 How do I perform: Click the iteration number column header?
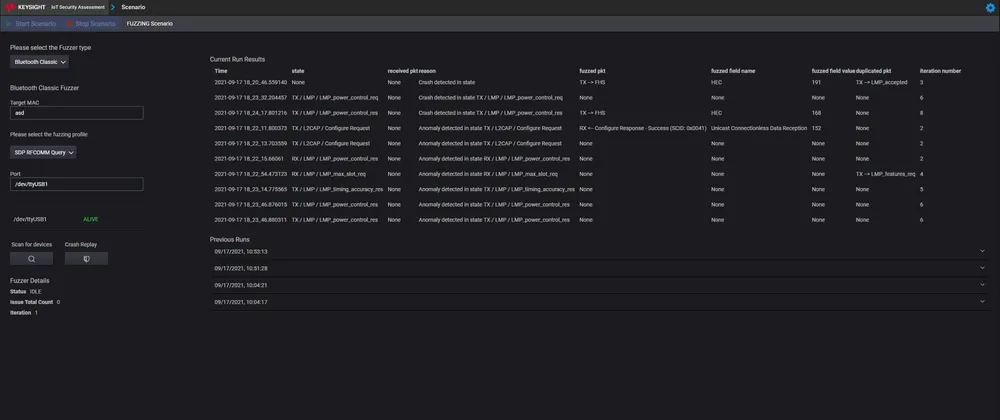(940, 71)
